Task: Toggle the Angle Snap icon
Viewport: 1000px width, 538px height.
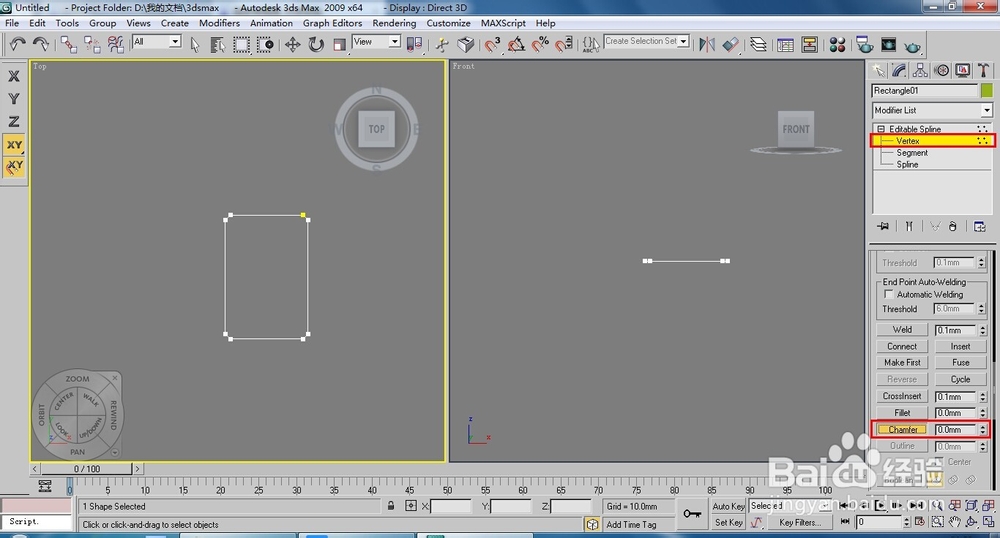Action: point(516,44)
